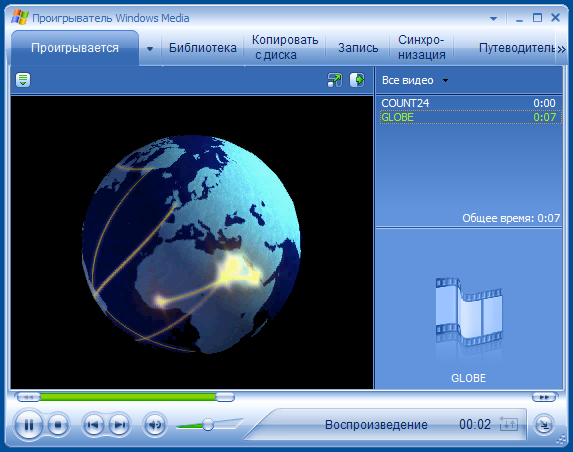This screenshot has height=452, width=573.
Task: Open the Проигрывается tab
Action: coord(75,48)
